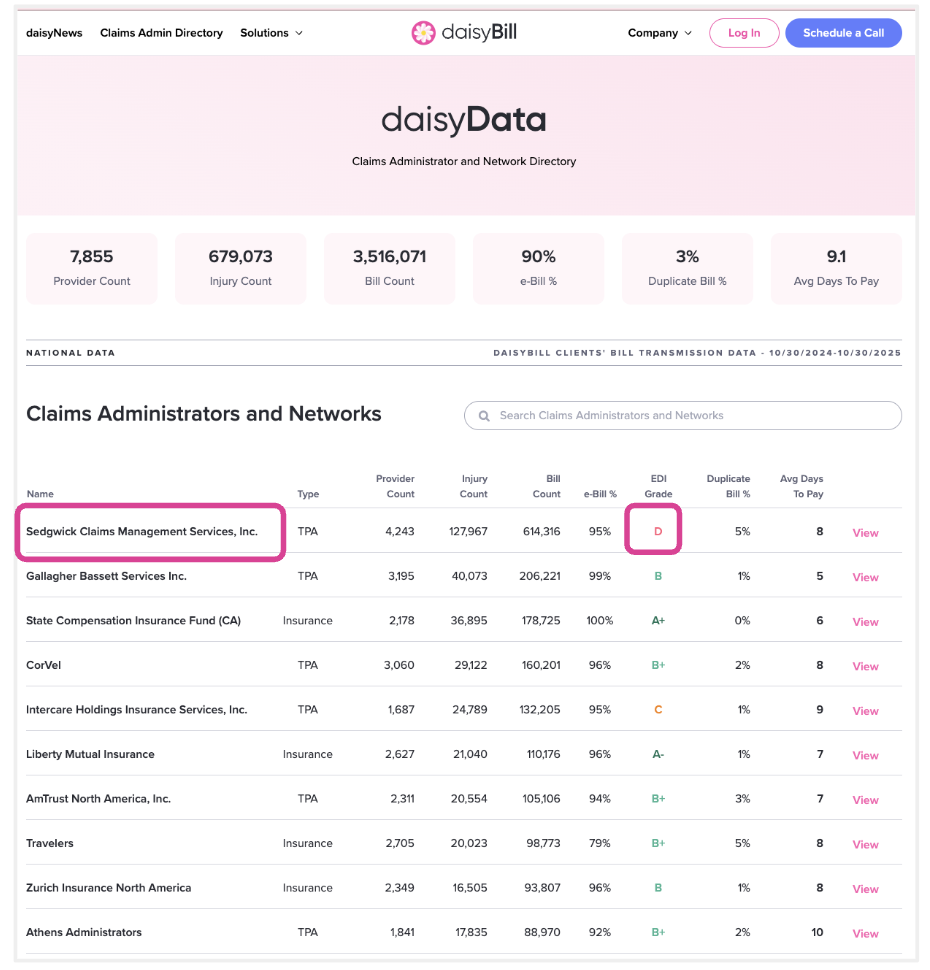Viewport: 930px width, 970px height.
Task: Open View for Athens Administrators
Action: (x=865, y=933)
